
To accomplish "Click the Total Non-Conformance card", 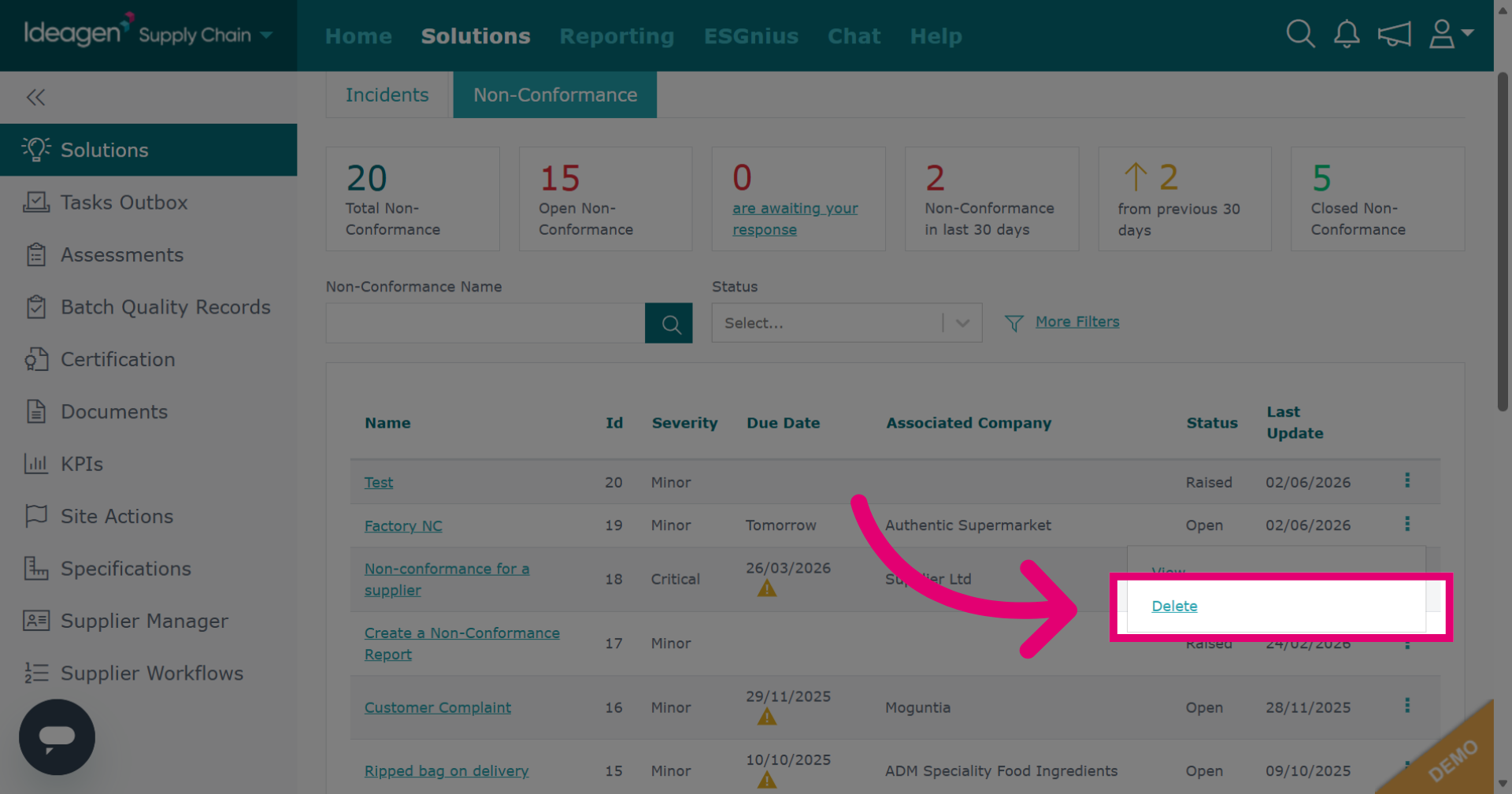I will (x=413, y=199).
